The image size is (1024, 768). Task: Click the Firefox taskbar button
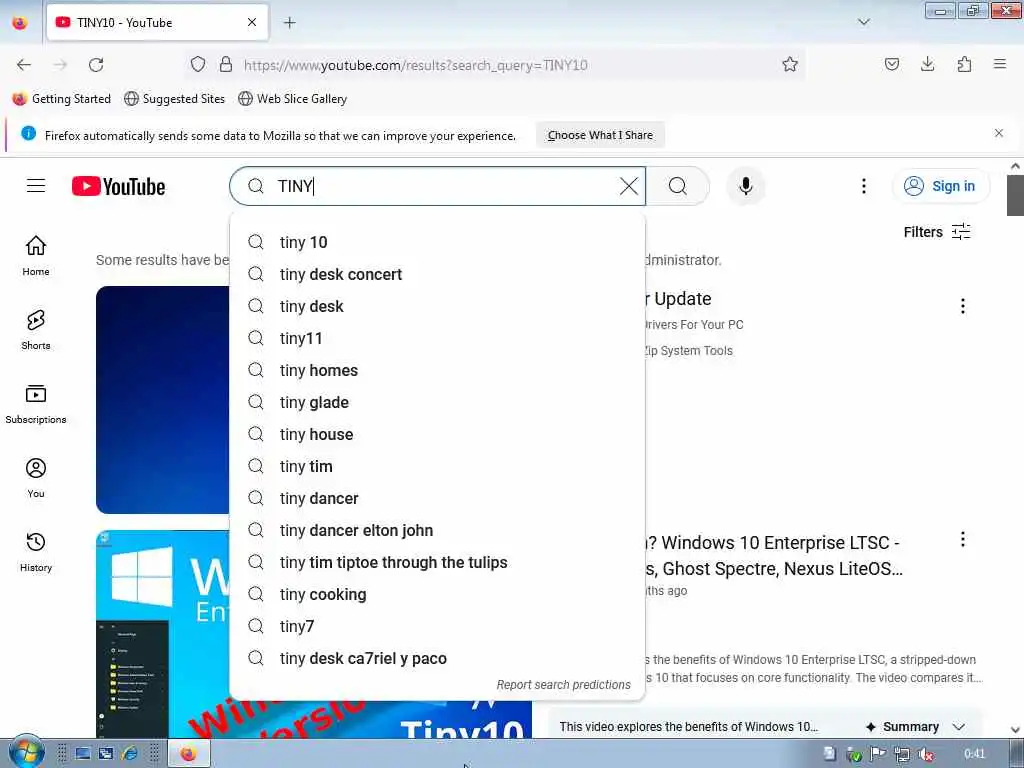[189, 754]
